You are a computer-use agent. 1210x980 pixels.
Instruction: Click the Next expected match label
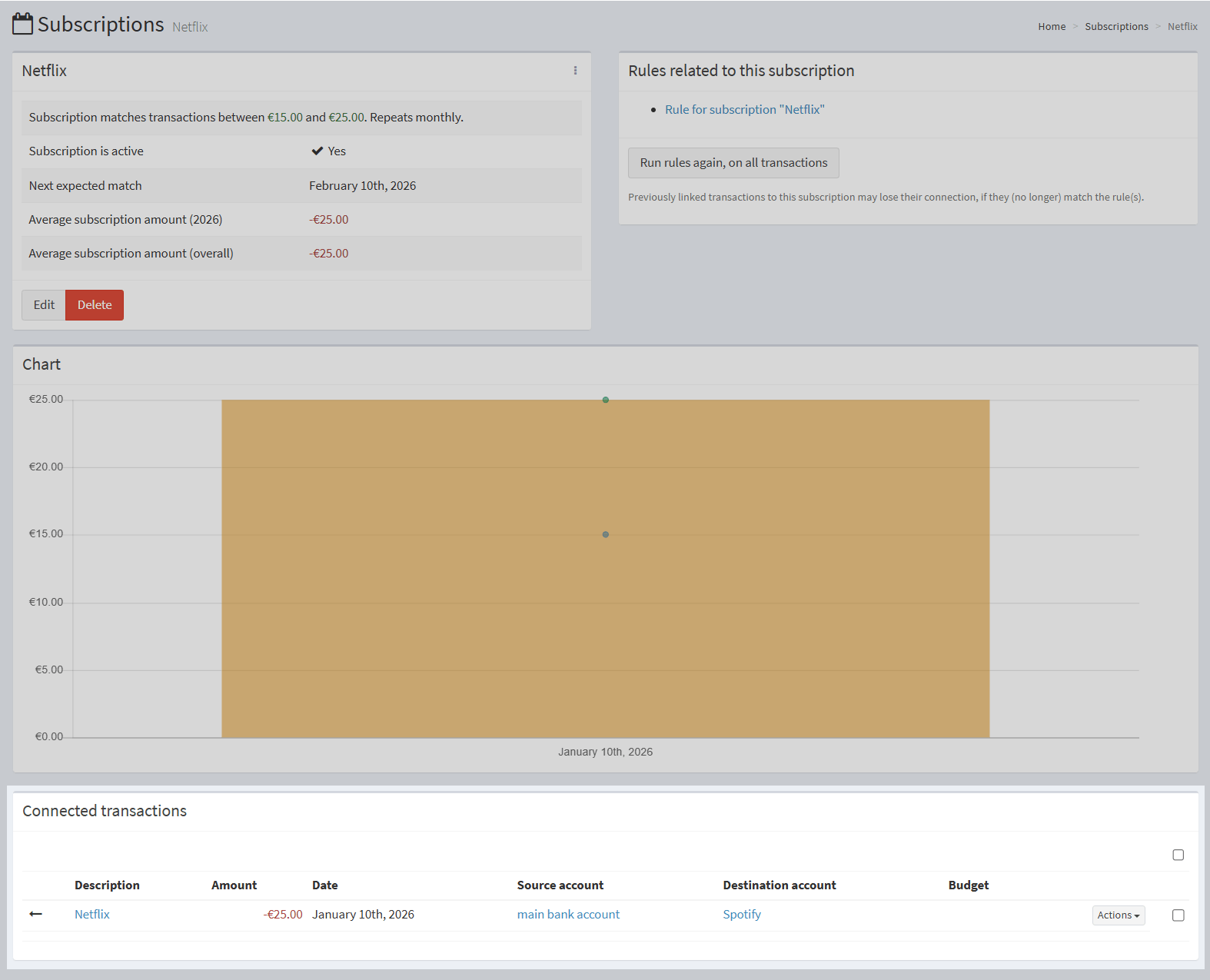tap(85, 186)
